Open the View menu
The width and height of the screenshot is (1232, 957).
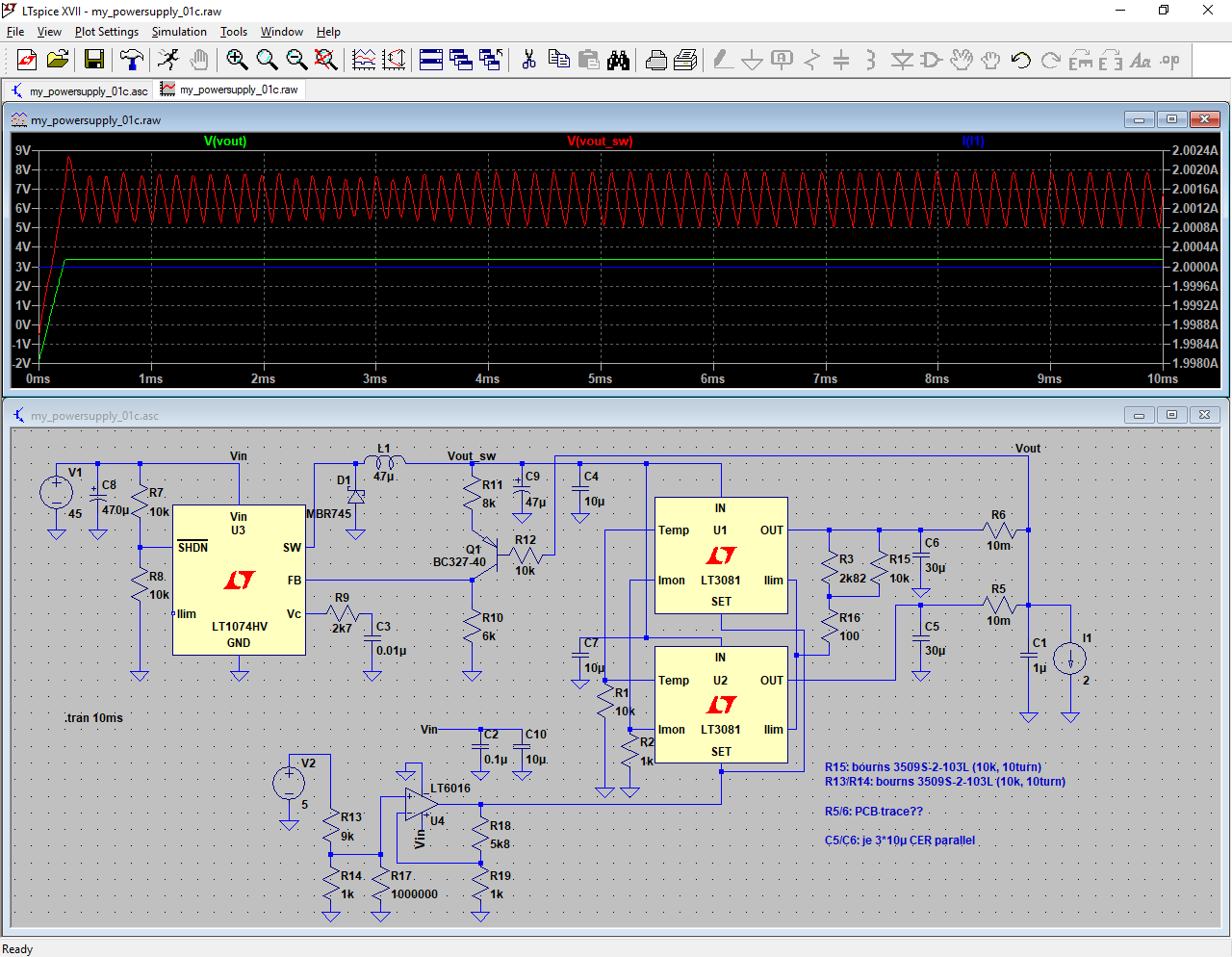tap(49, 32)
